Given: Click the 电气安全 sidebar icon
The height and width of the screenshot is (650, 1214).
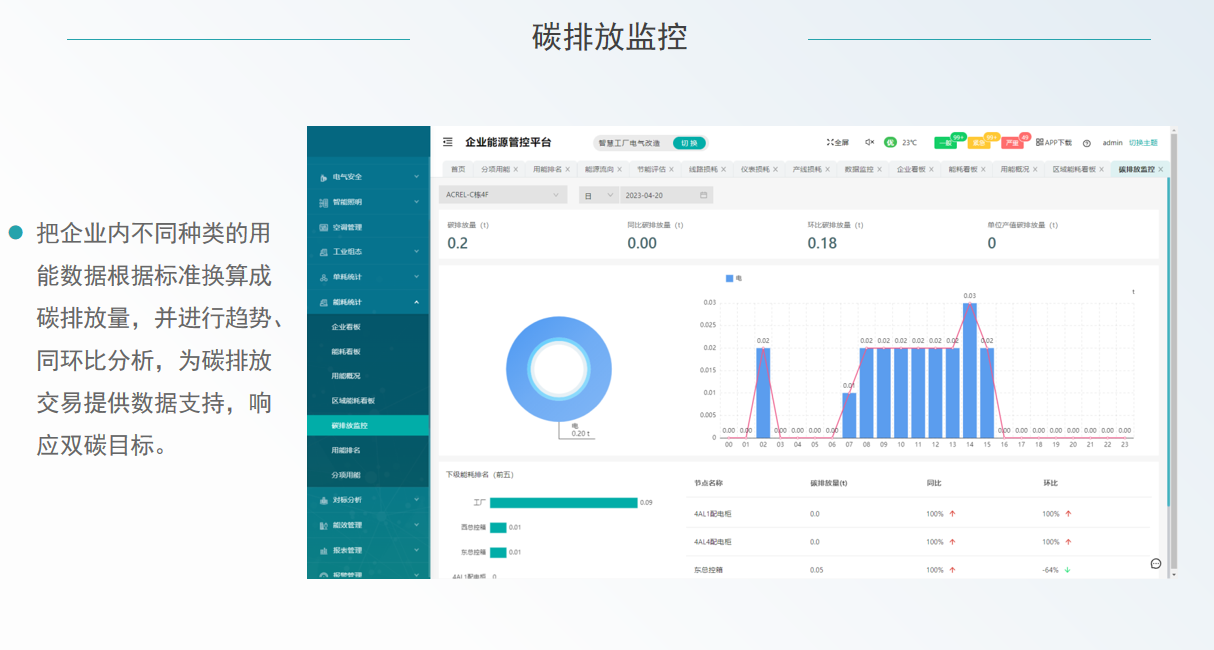Looking at the screenshot, I should 323,177.
